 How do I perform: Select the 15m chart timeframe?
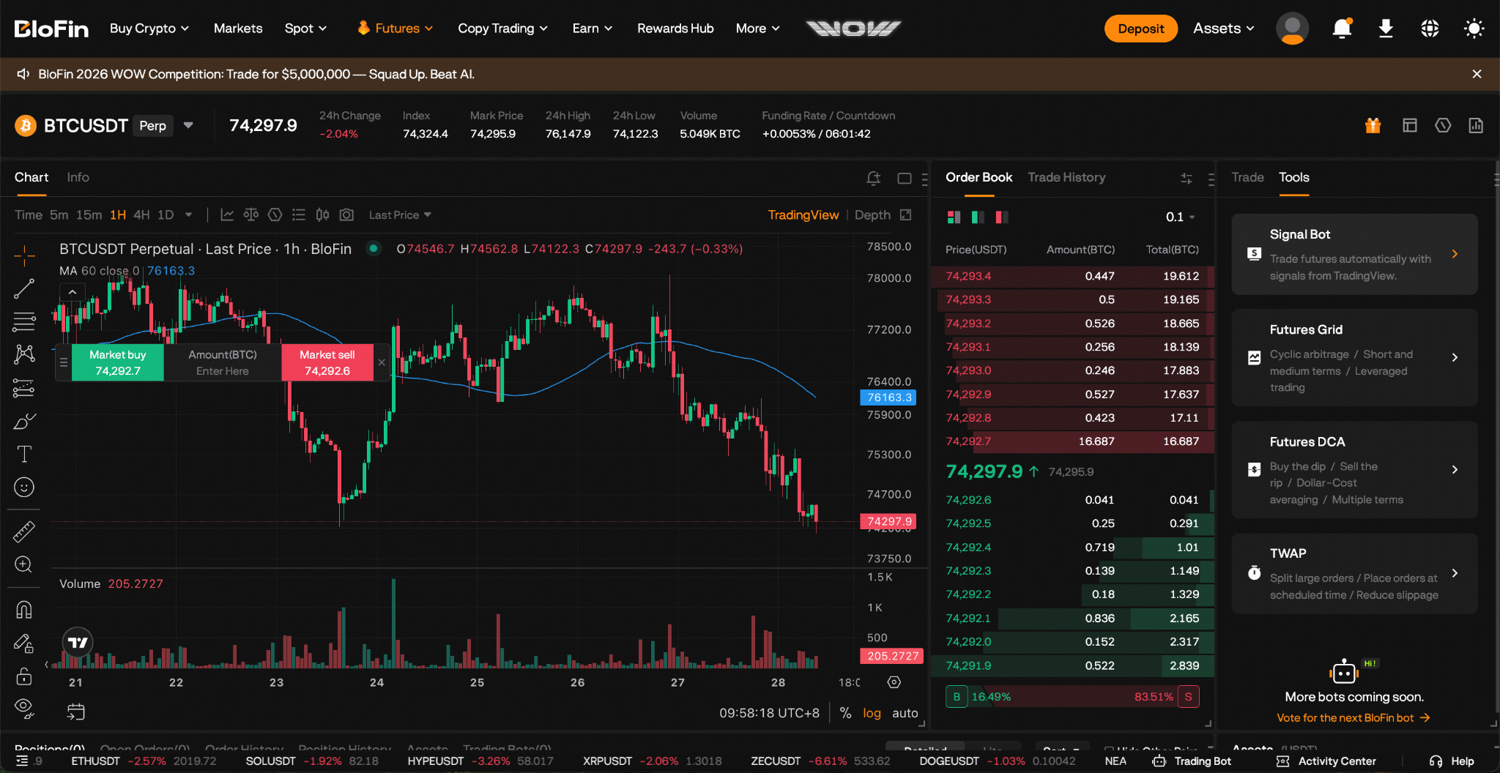89,215
